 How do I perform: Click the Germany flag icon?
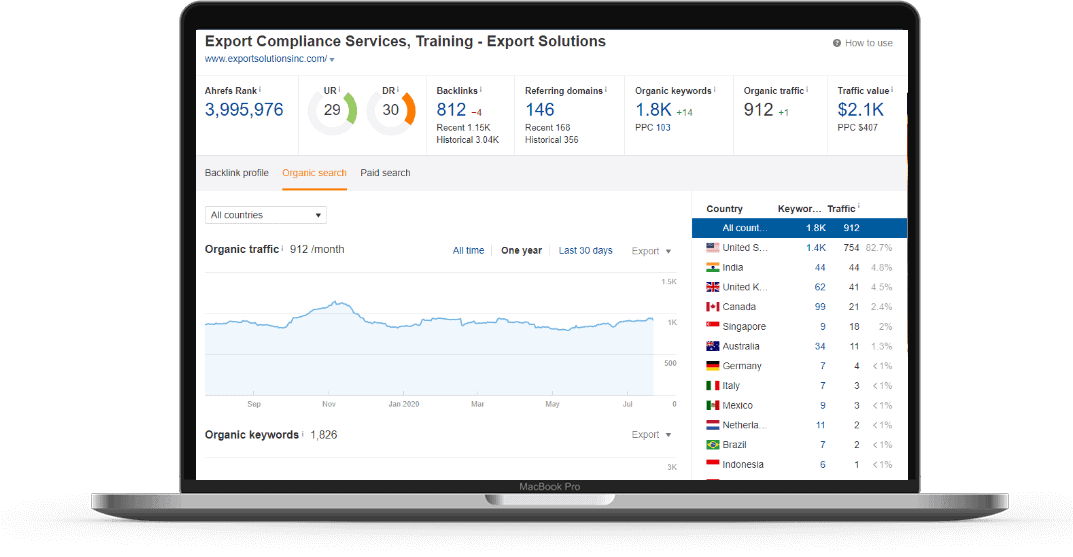pos(712,366)
